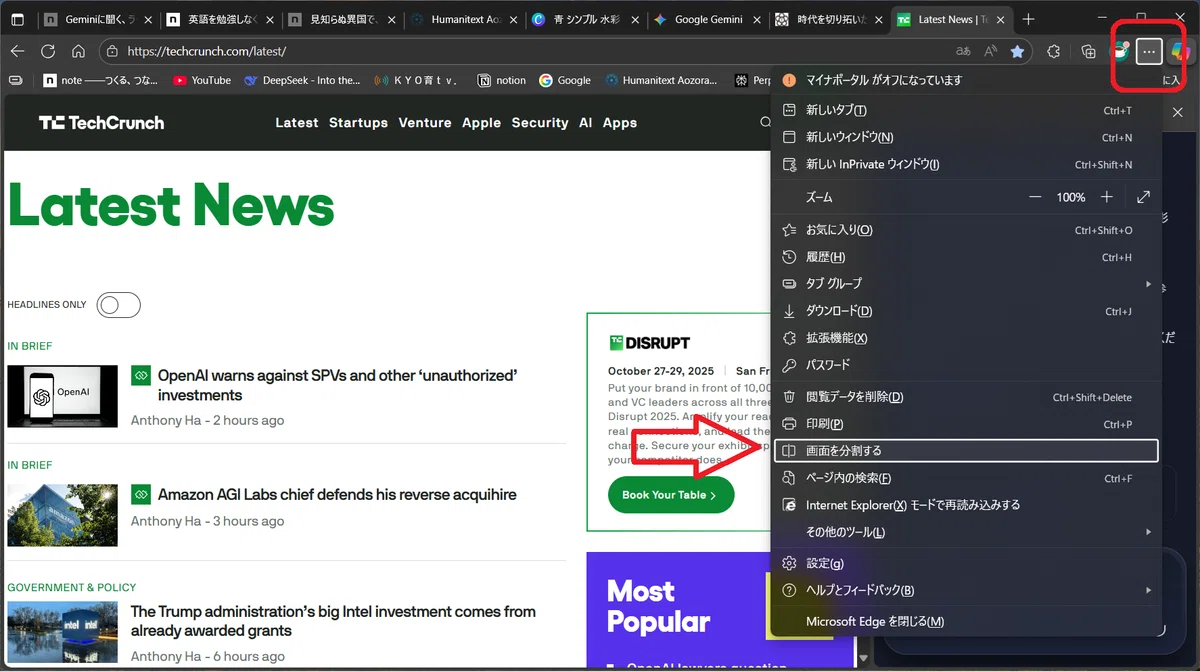This screenshot has height=671, width=1200.
Task: Click the TechCrunch logo
Action: click(101, 123)
